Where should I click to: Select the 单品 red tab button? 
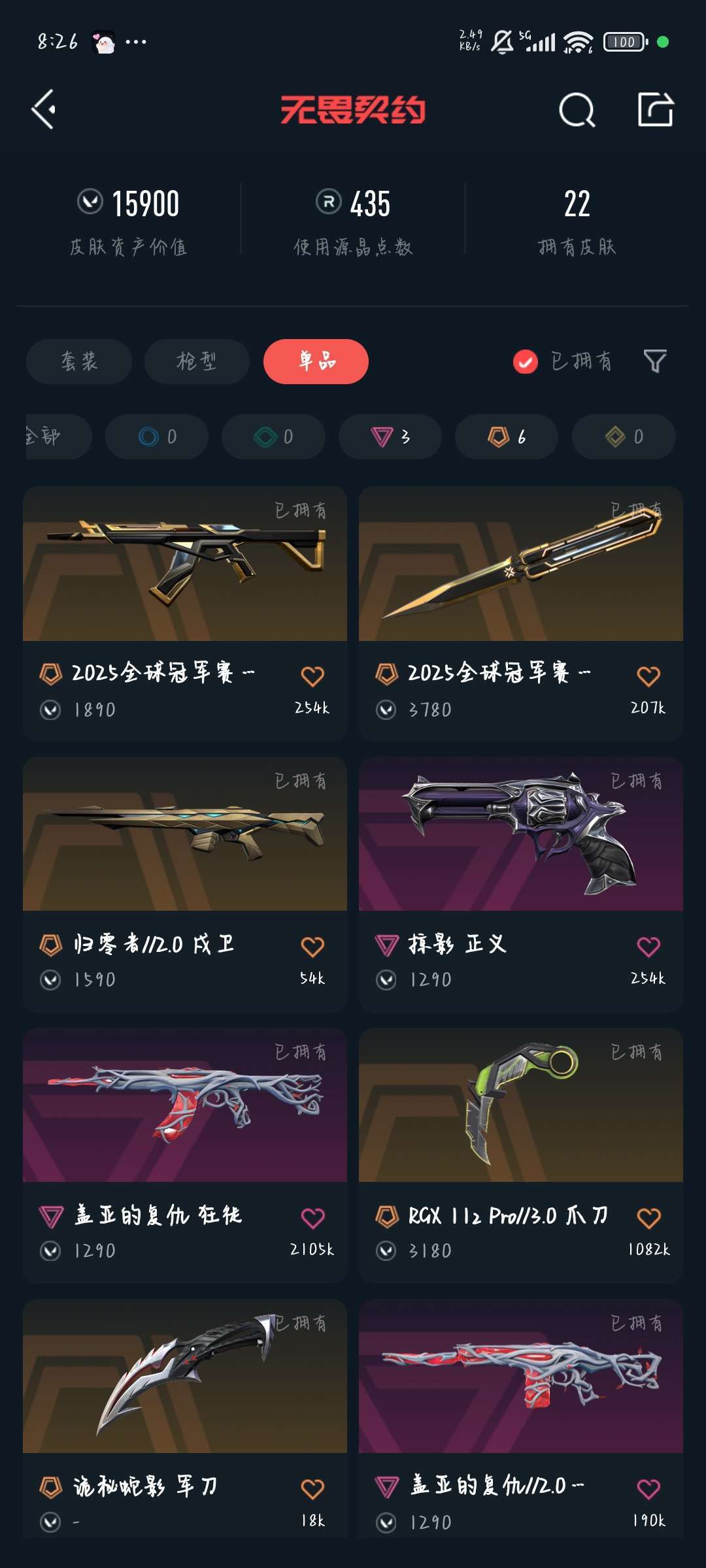click(x=316, y=361)
